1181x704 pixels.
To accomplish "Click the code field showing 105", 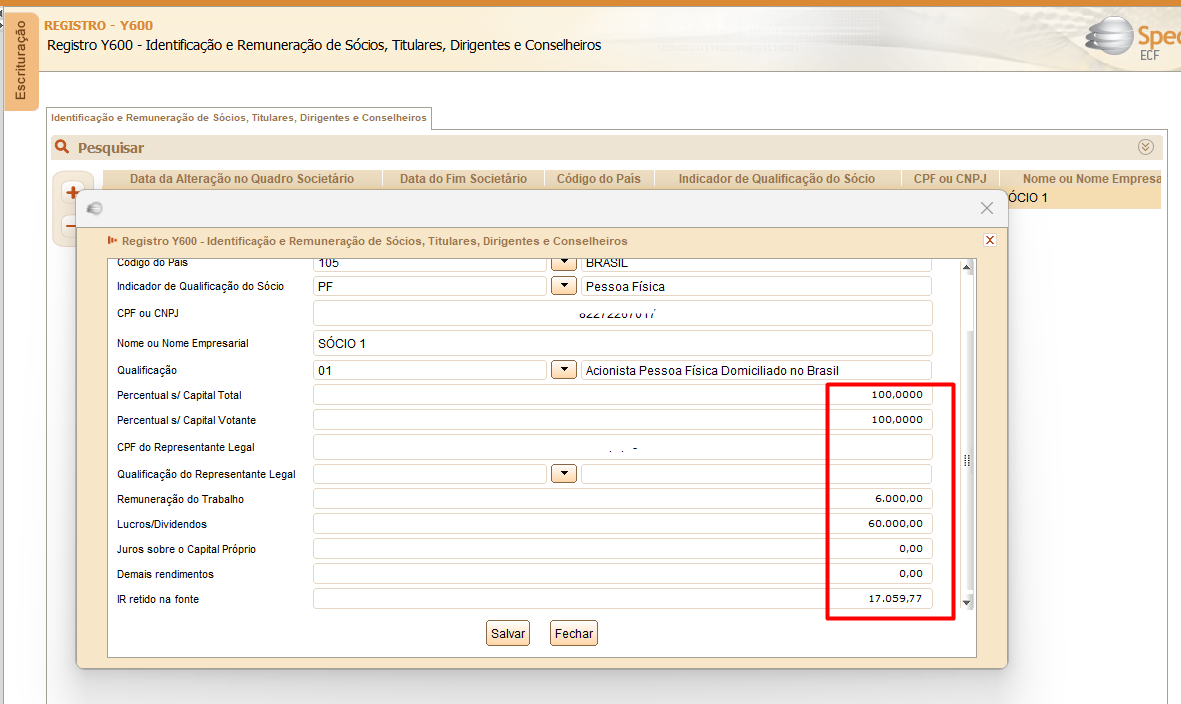I will click(x=429, y=264).
